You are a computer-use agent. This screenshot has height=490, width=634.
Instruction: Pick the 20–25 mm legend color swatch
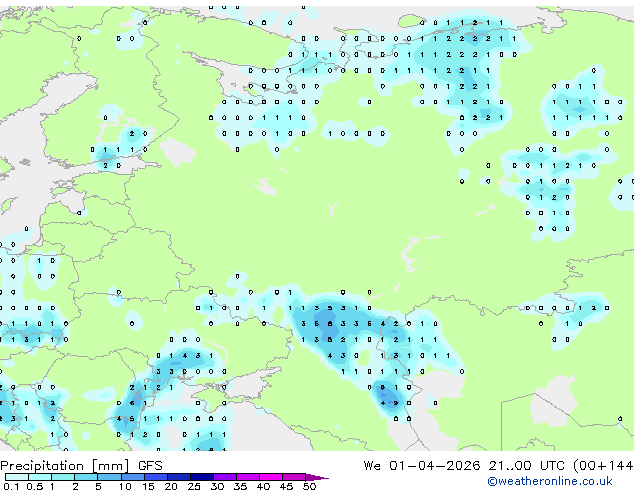pos(179,477)
